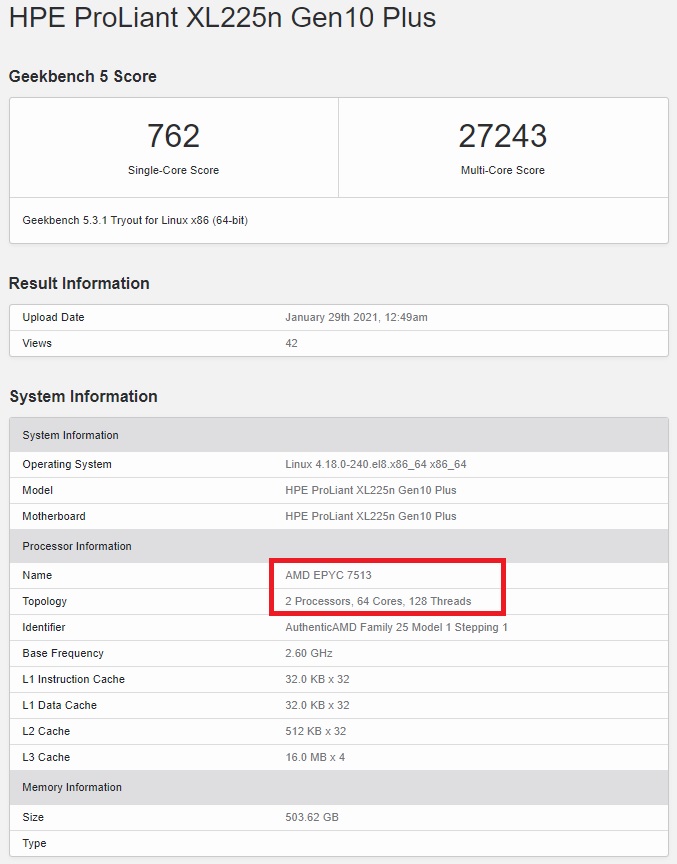The width and height of the screenshot is (677, 864).
Task: Select the processor name AMD EPYC 7513
Action: (328, 575)
